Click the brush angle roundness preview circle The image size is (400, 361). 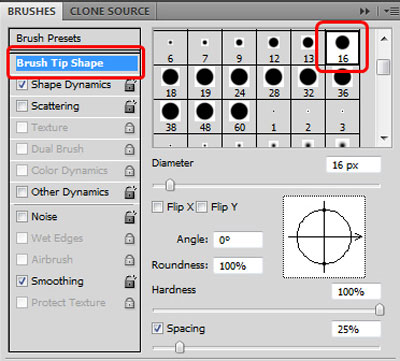324,237
